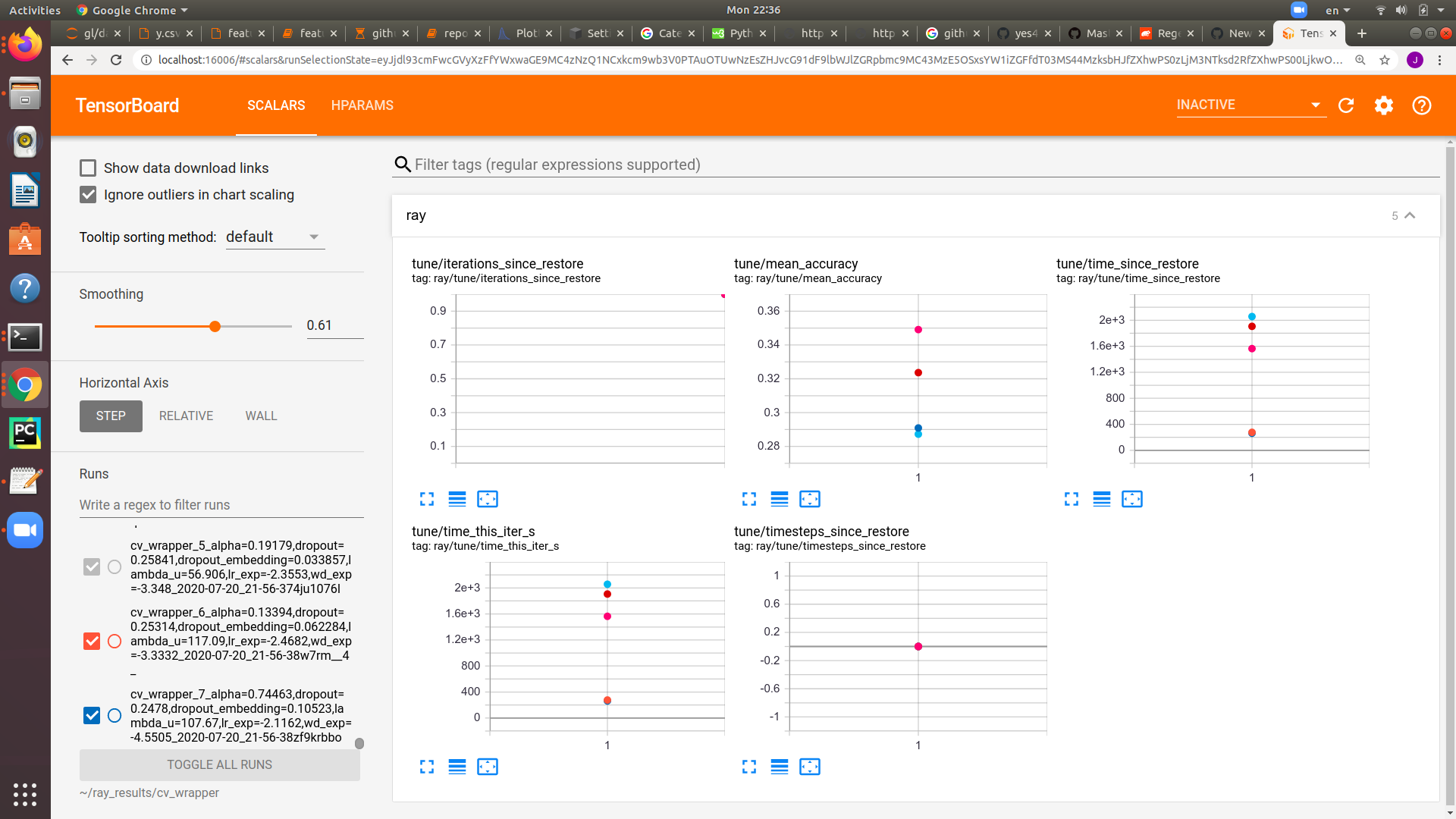1456x819 pixels.
Task: Expand iterations_since_restore chart to full size
Action: click(427, 499)
